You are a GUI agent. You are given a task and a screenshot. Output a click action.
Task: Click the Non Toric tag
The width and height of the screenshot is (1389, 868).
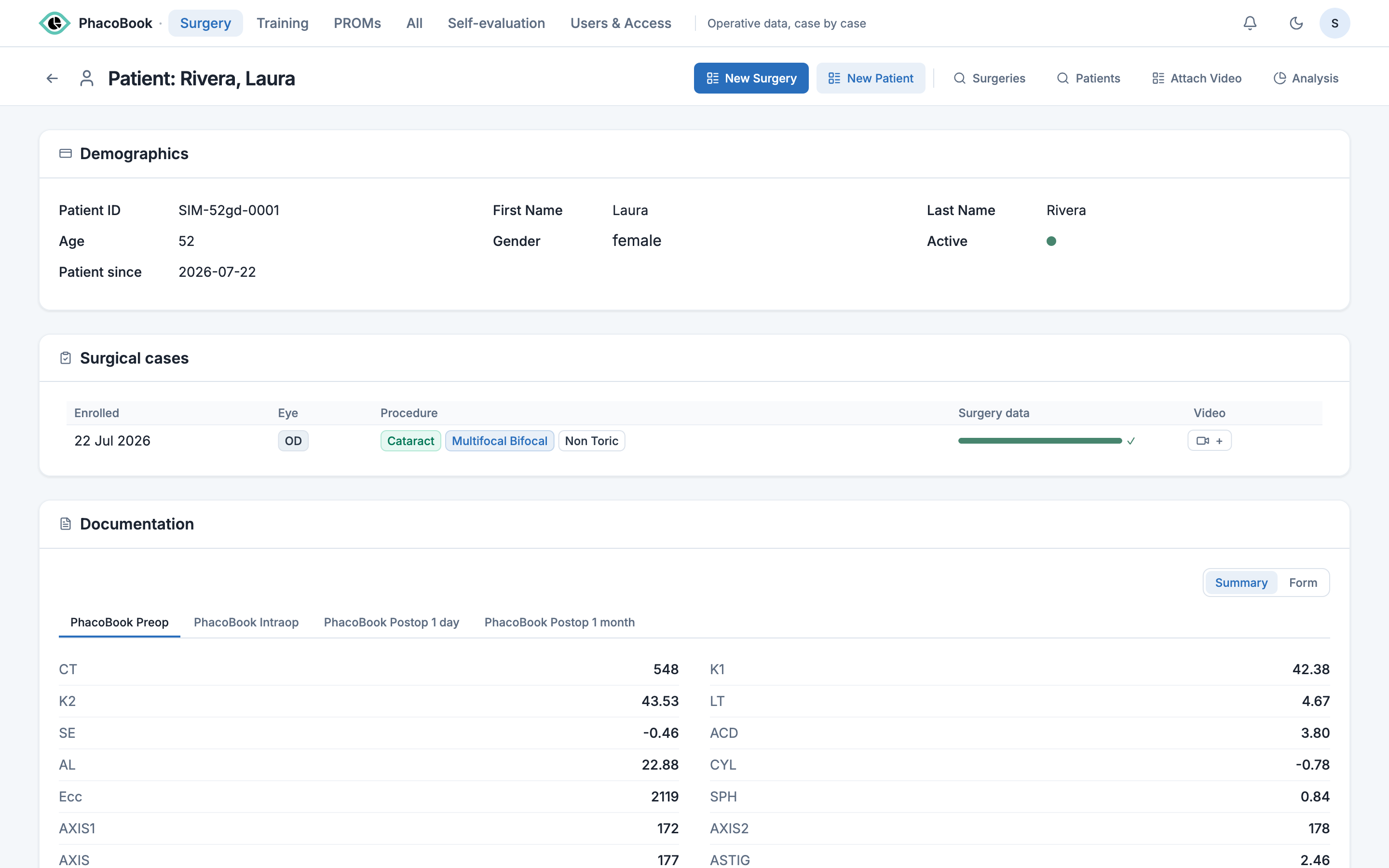591,441
